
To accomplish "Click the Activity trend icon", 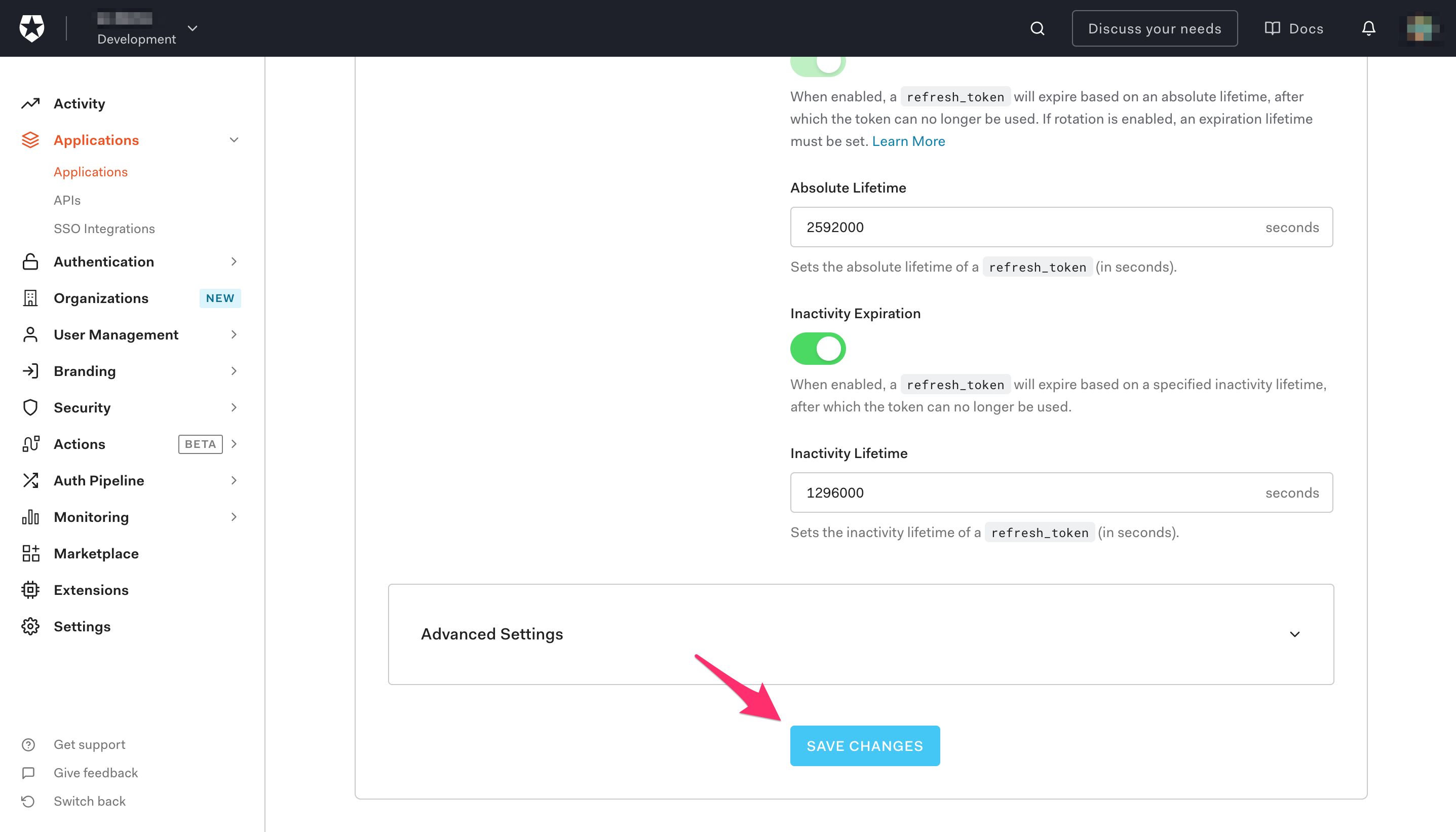I will pos(30,103).
